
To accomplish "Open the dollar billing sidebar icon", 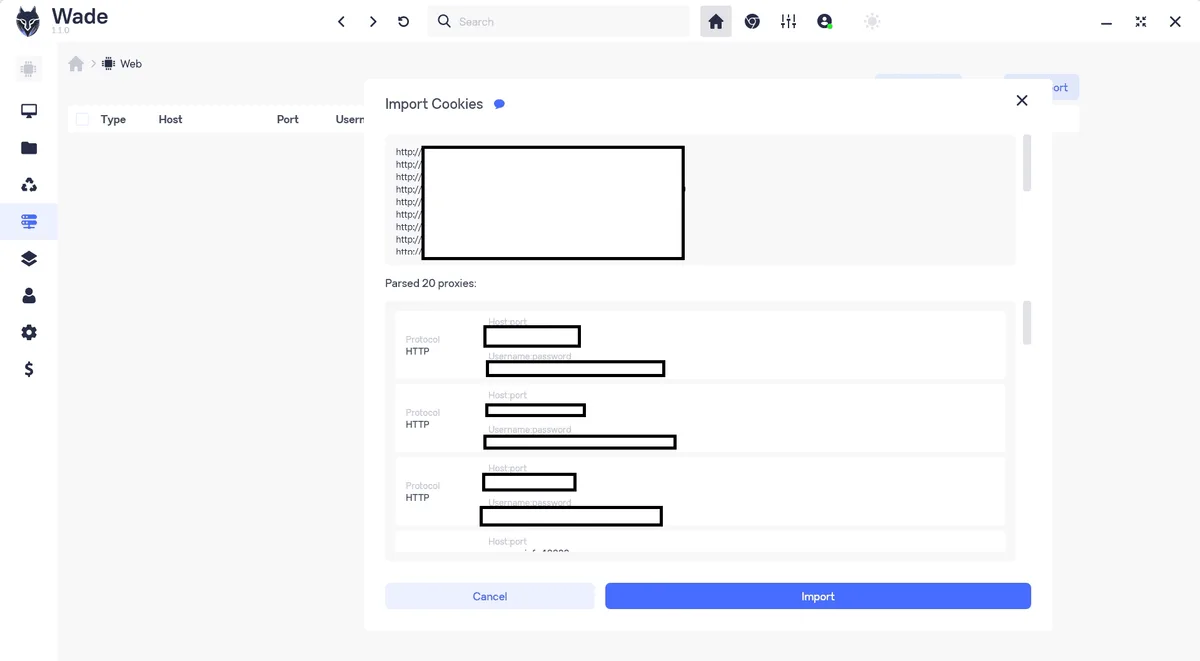I will (29, 369).
